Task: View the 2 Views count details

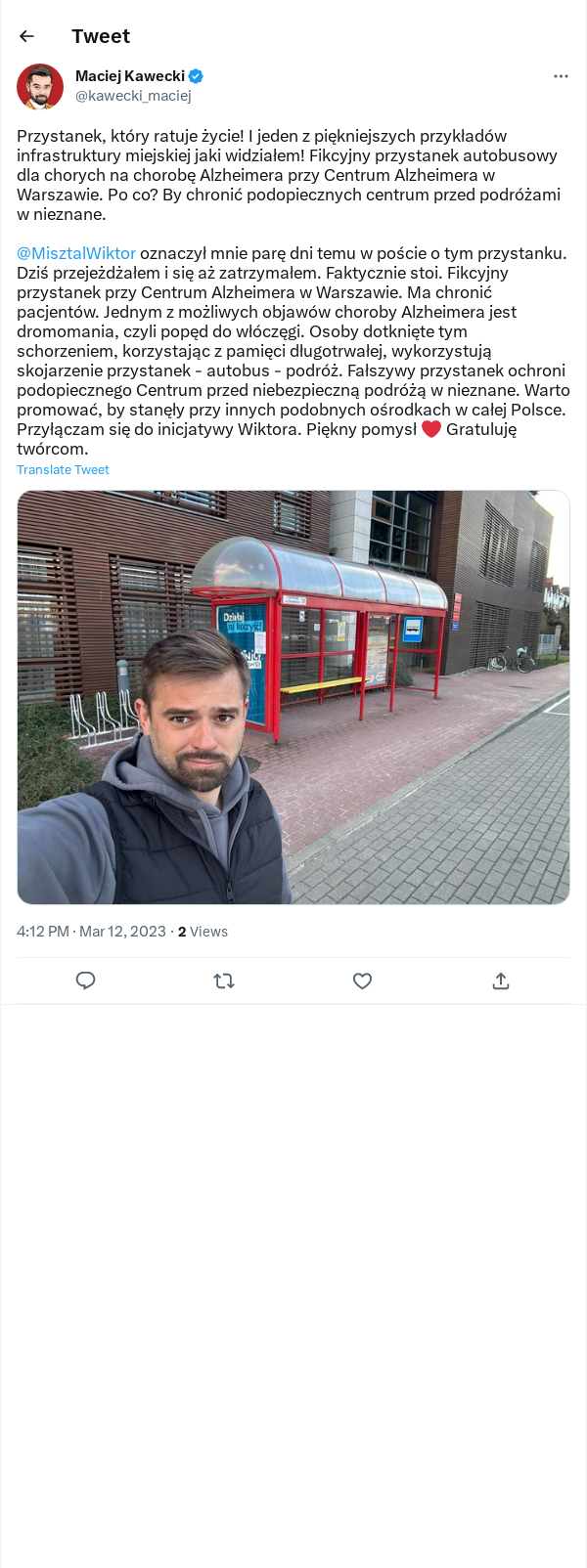Action: pyautogui.click(x=203, y=932)
